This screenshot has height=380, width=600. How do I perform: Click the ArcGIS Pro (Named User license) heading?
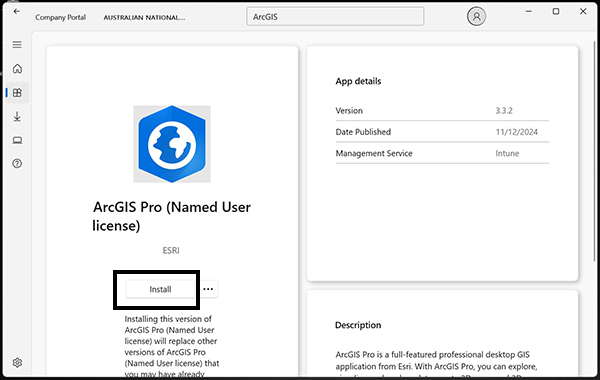click(x=171, y=216)
